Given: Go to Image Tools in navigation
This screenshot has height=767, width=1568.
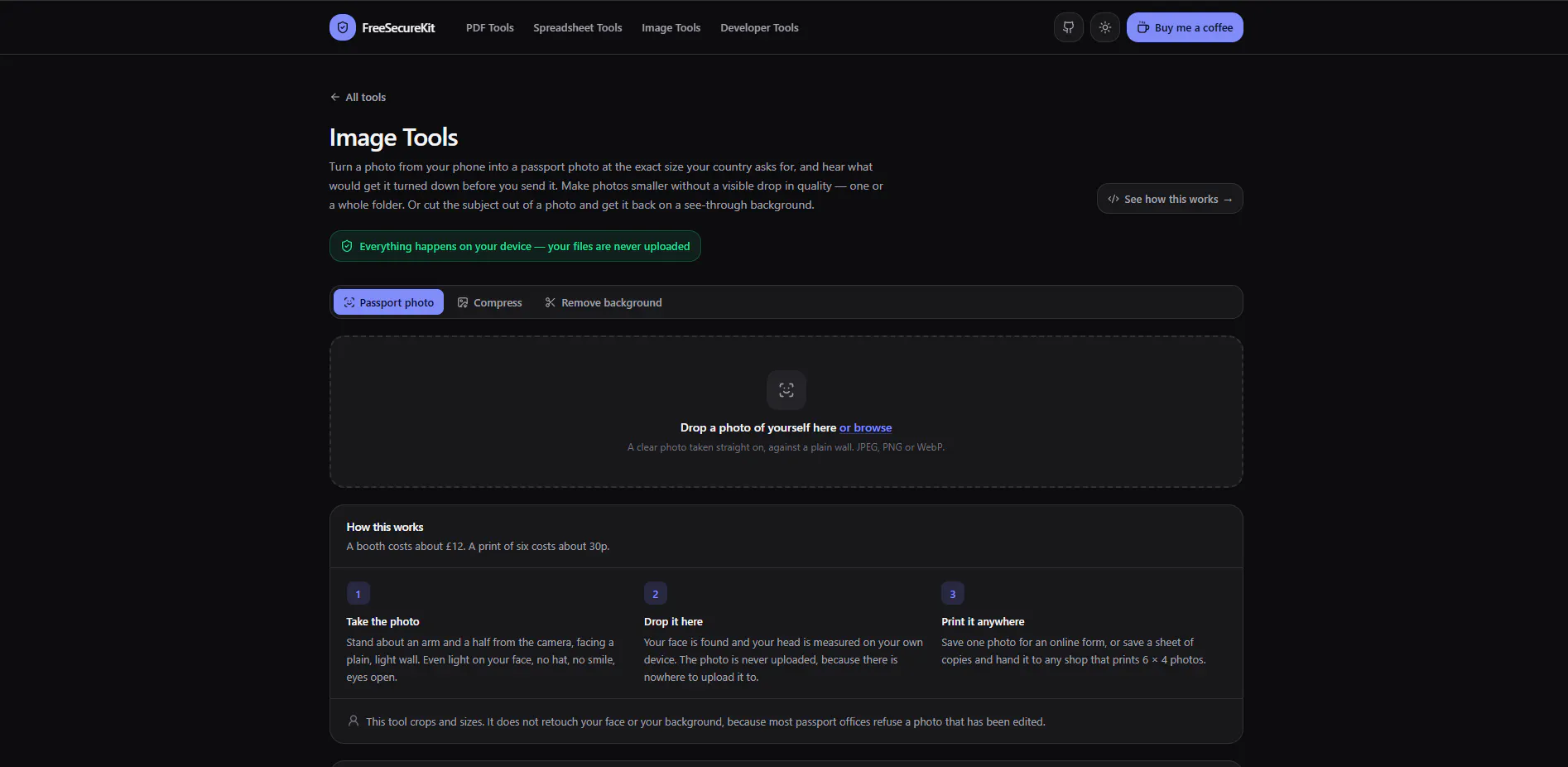Looking at the screenshot, I should click(x=671, y=27).
